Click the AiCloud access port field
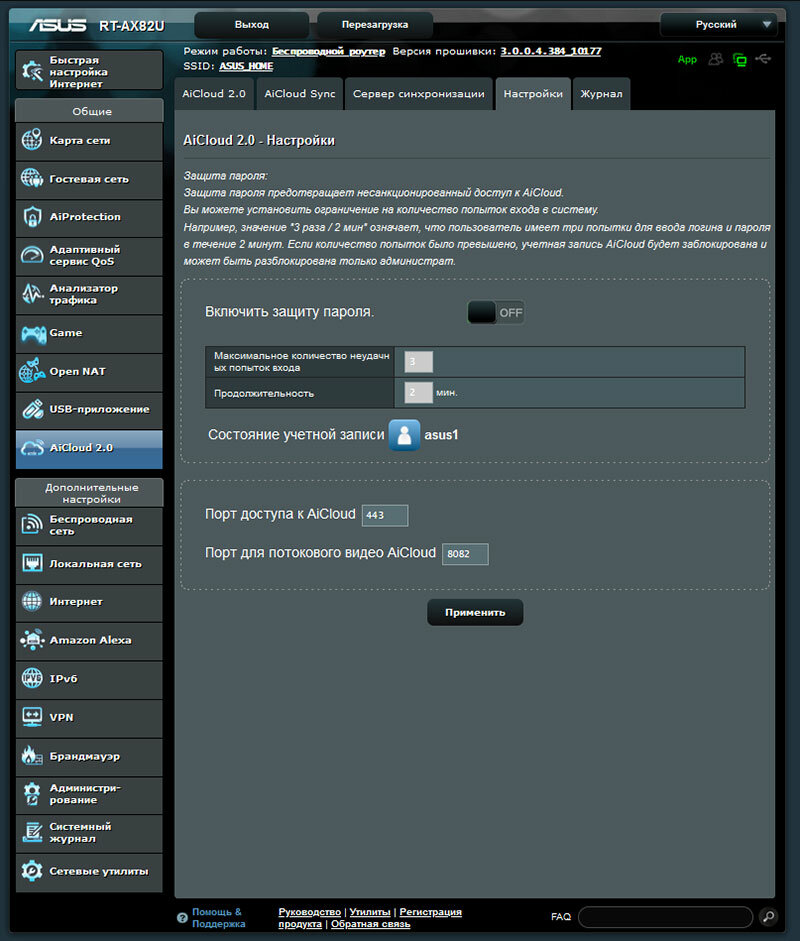Image resolution: width=800 pixels, height=941 pixels. click(385, 515)
